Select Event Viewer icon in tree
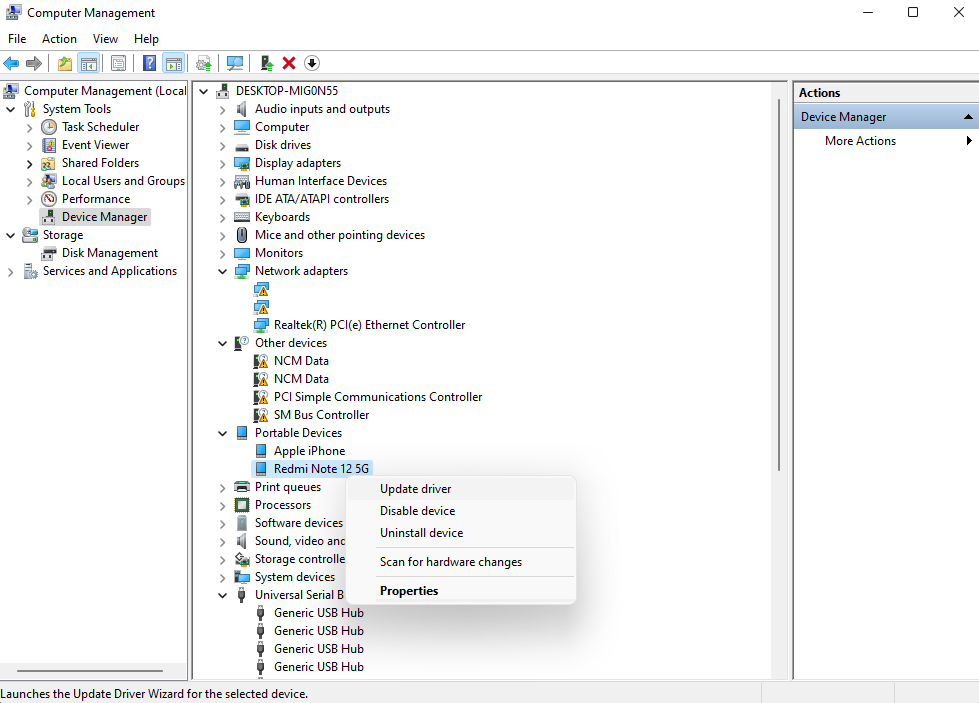Viewport: 979px width, 703px height. click(x=49, y=145)
